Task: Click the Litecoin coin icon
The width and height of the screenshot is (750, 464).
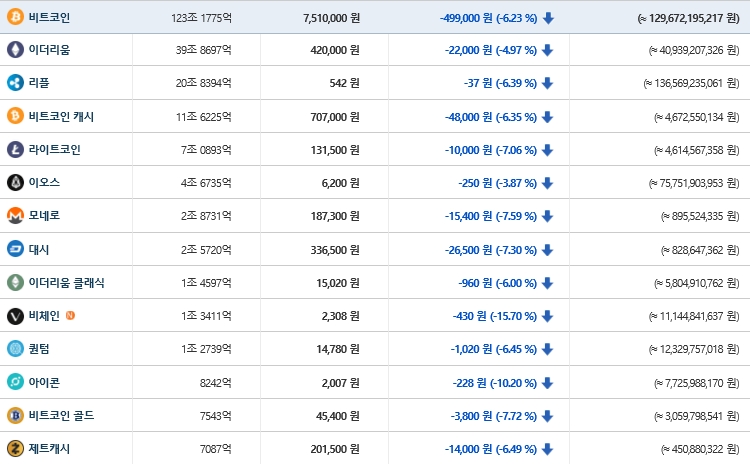Action: (15, 150)
